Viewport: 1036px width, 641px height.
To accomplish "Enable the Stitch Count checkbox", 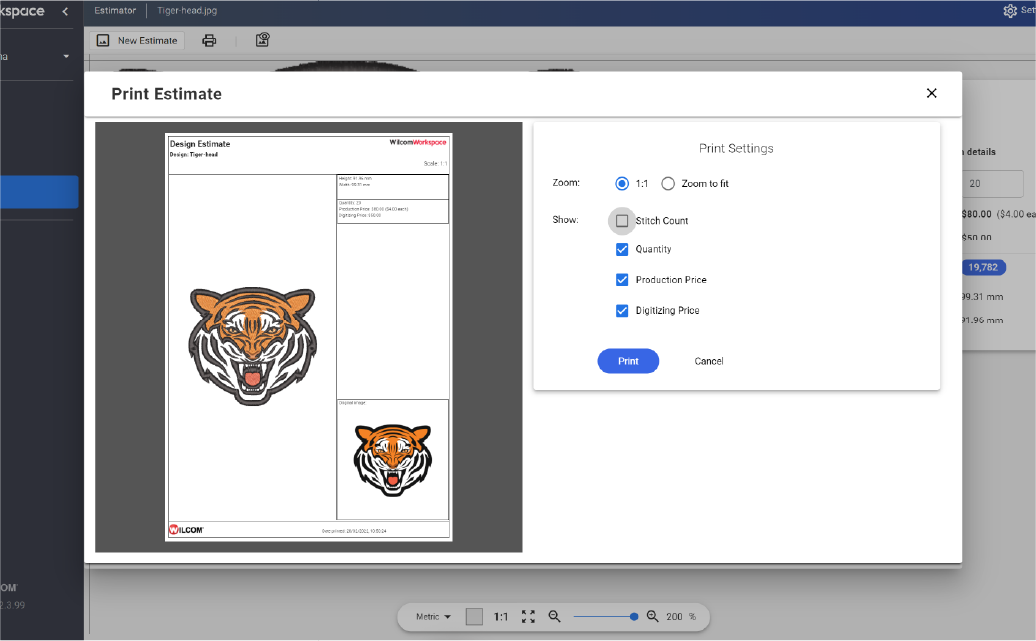I will coord(622,220).
